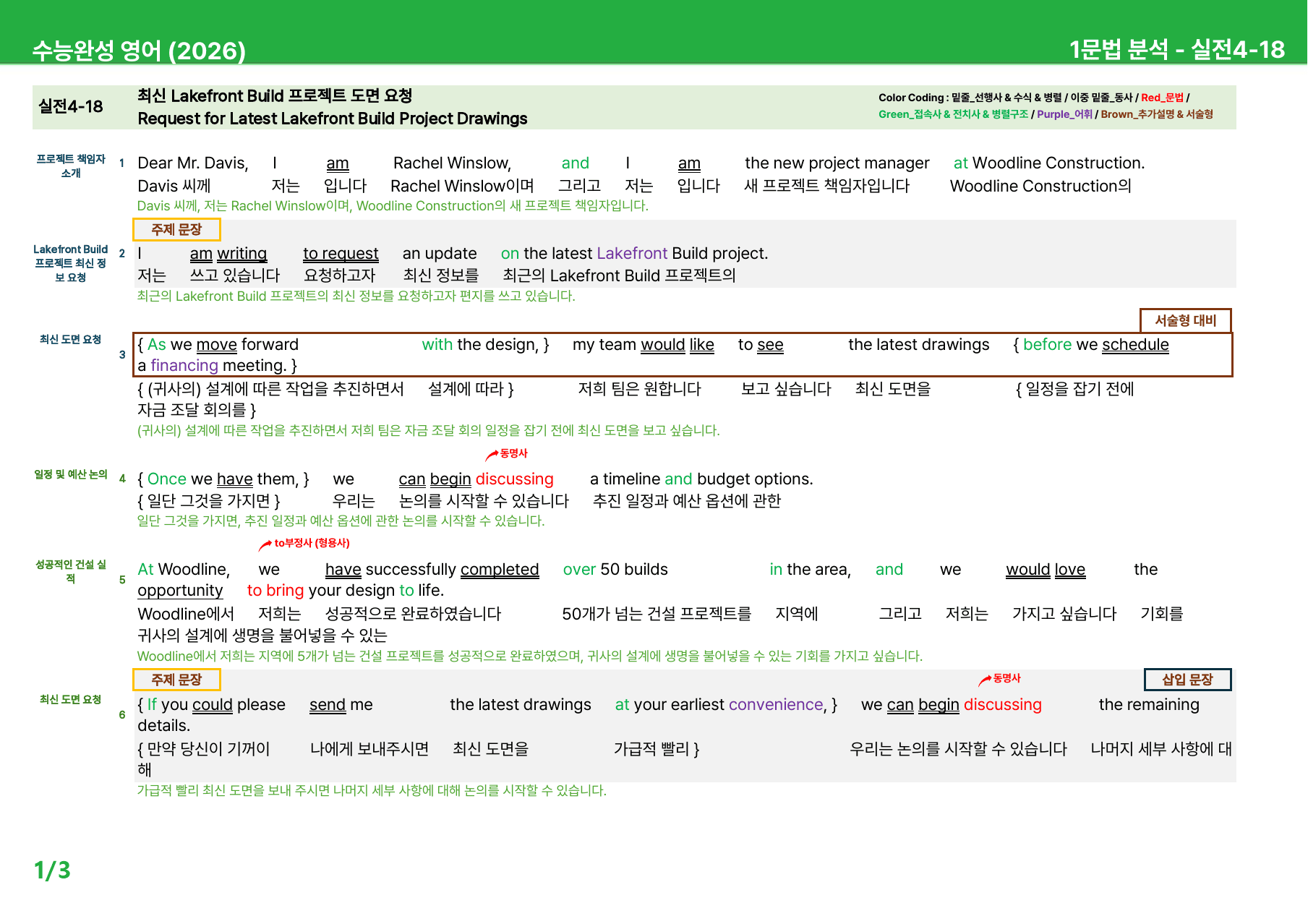Click Korean gloss 논의를 시작할 수 있습니다 in sentence 4

[x=484, y=501]
